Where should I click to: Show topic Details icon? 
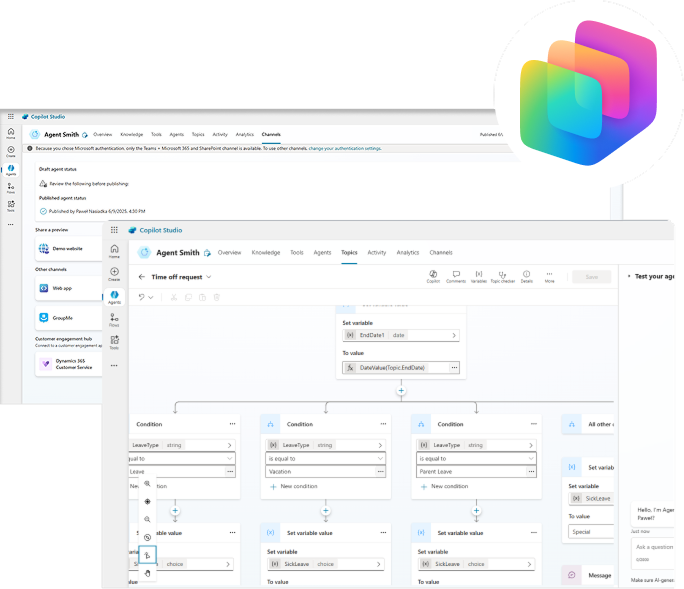[526, 274]
